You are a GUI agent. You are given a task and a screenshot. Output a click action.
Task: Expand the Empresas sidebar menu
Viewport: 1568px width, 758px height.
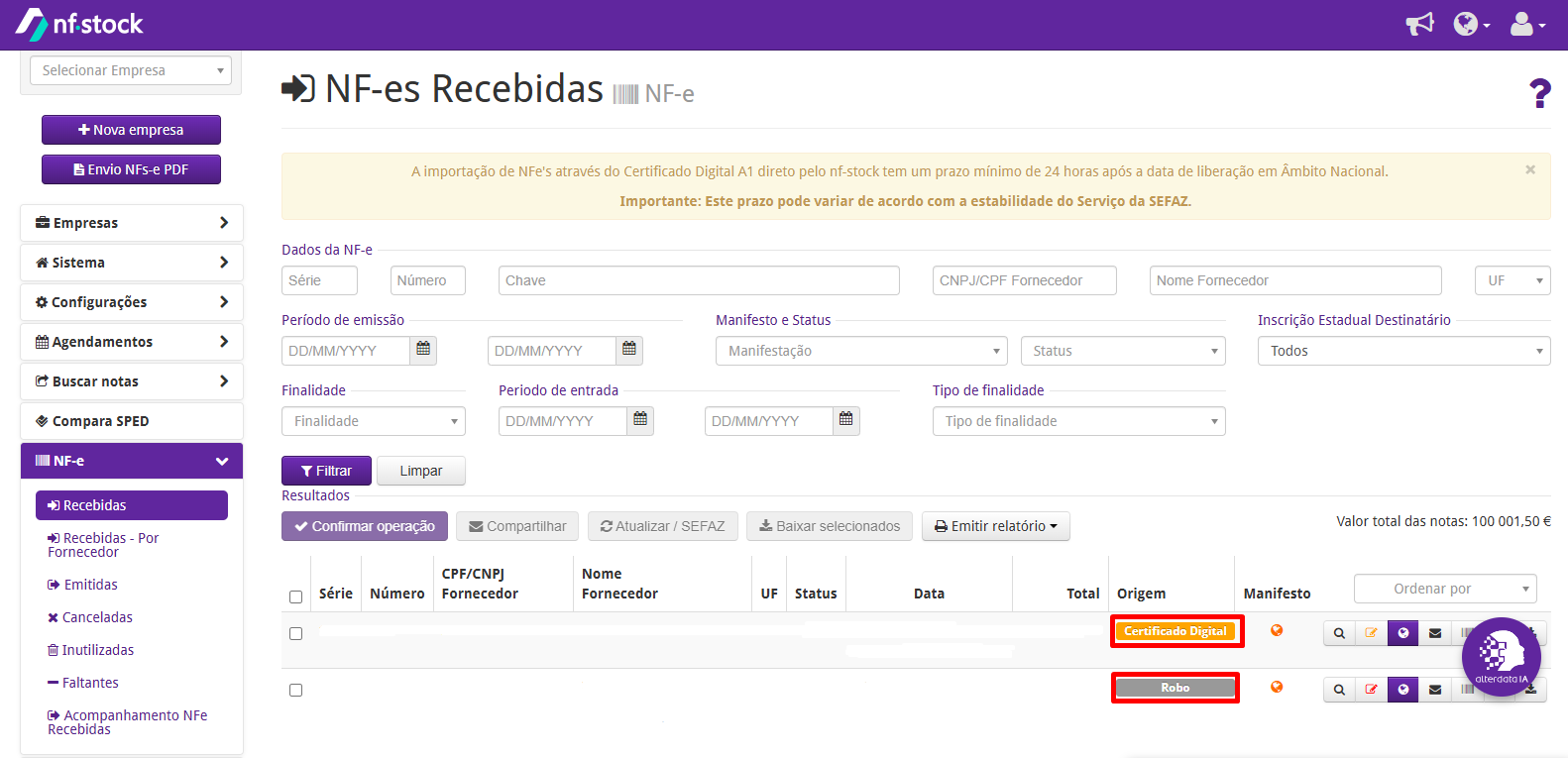pyautogui.click(x=132, y=223)
